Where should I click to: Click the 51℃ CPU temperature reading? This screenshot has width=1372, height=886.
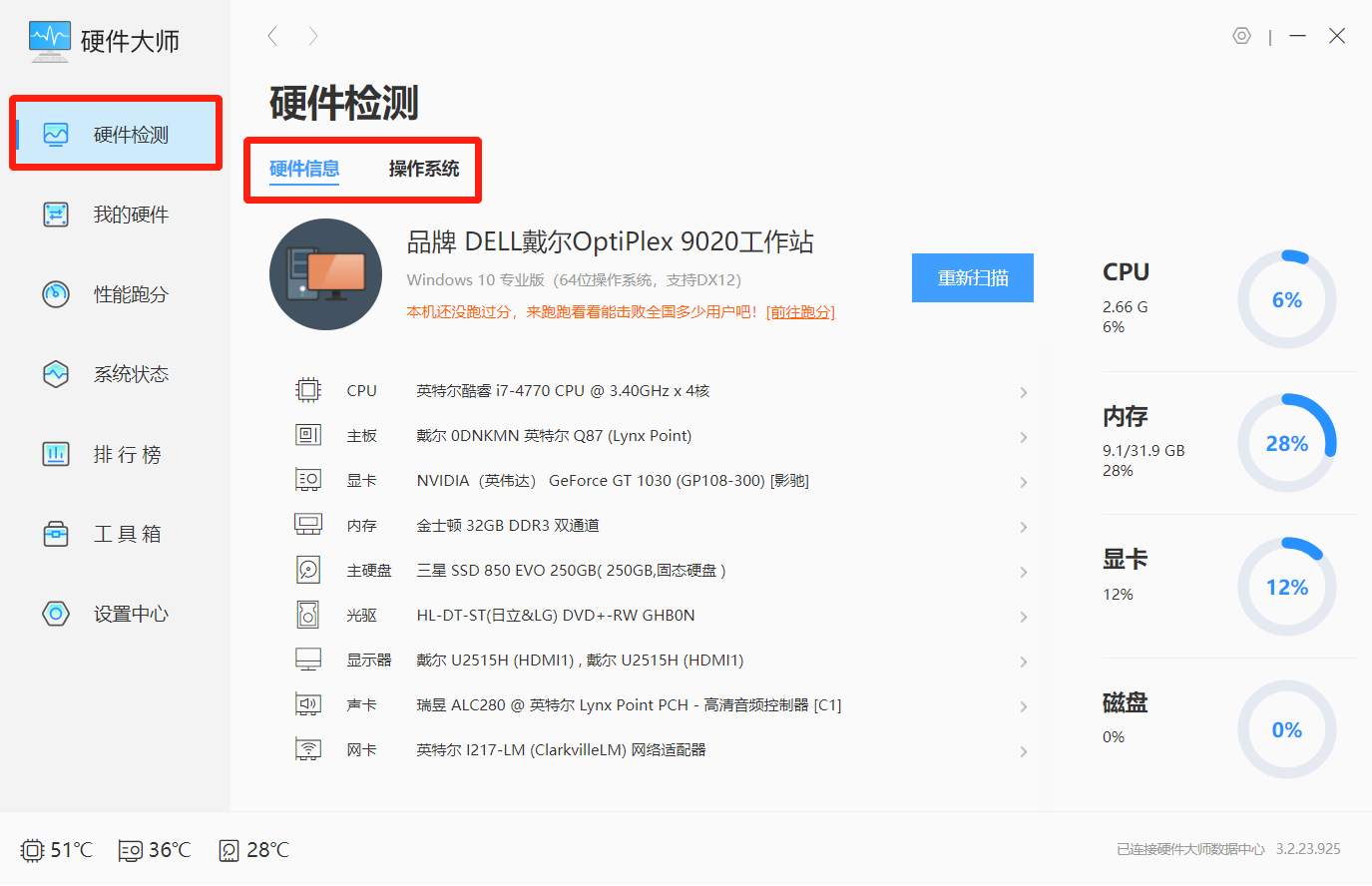click(x=72, y=850)
